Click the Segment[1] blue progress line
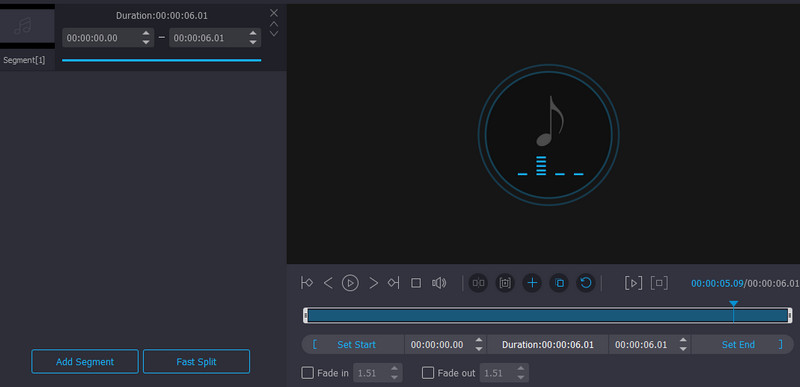 (x=161, y=60)
